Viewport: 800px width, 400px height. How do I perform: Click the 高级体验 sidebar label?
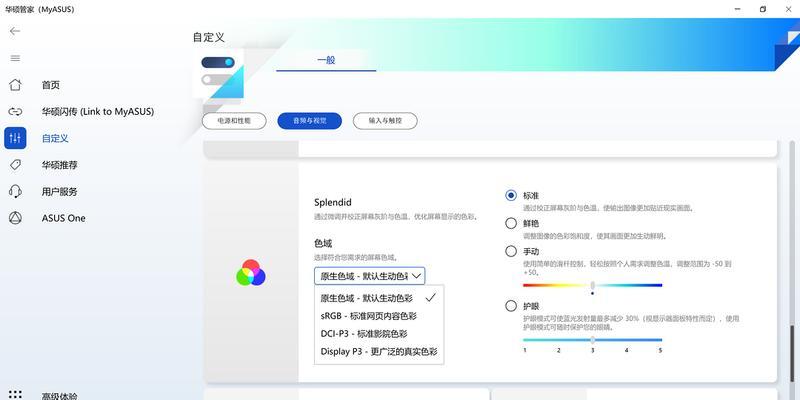click(60, 396)
